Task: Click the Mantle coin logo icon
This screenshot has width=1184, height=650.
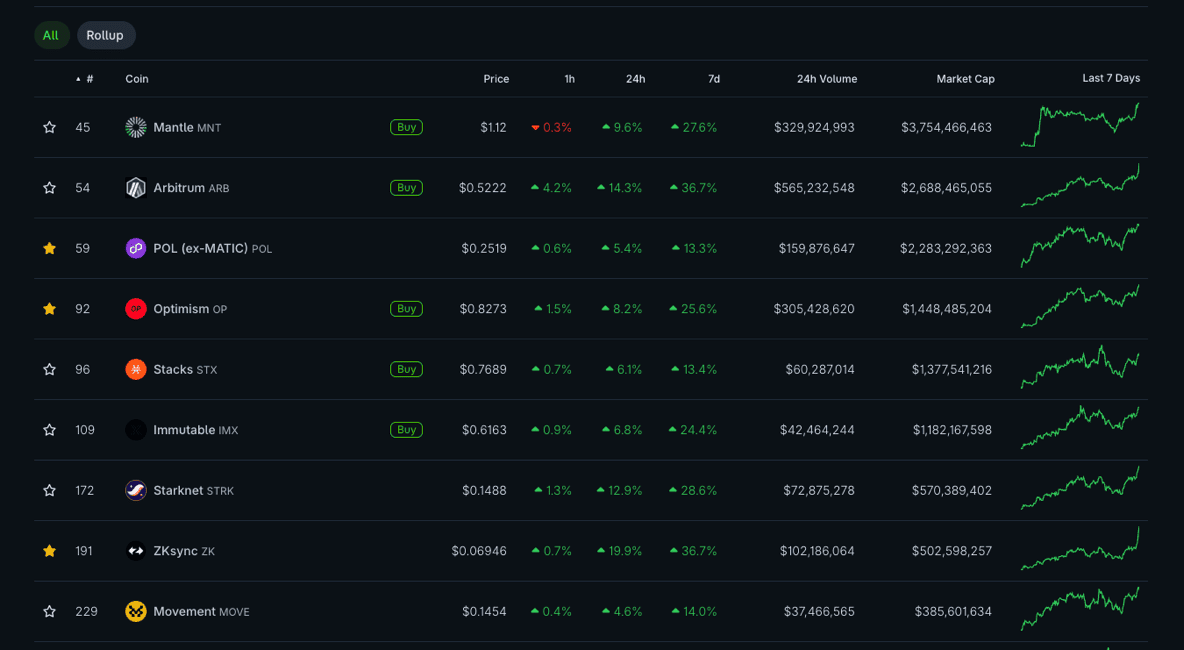Action: [136, 127]
